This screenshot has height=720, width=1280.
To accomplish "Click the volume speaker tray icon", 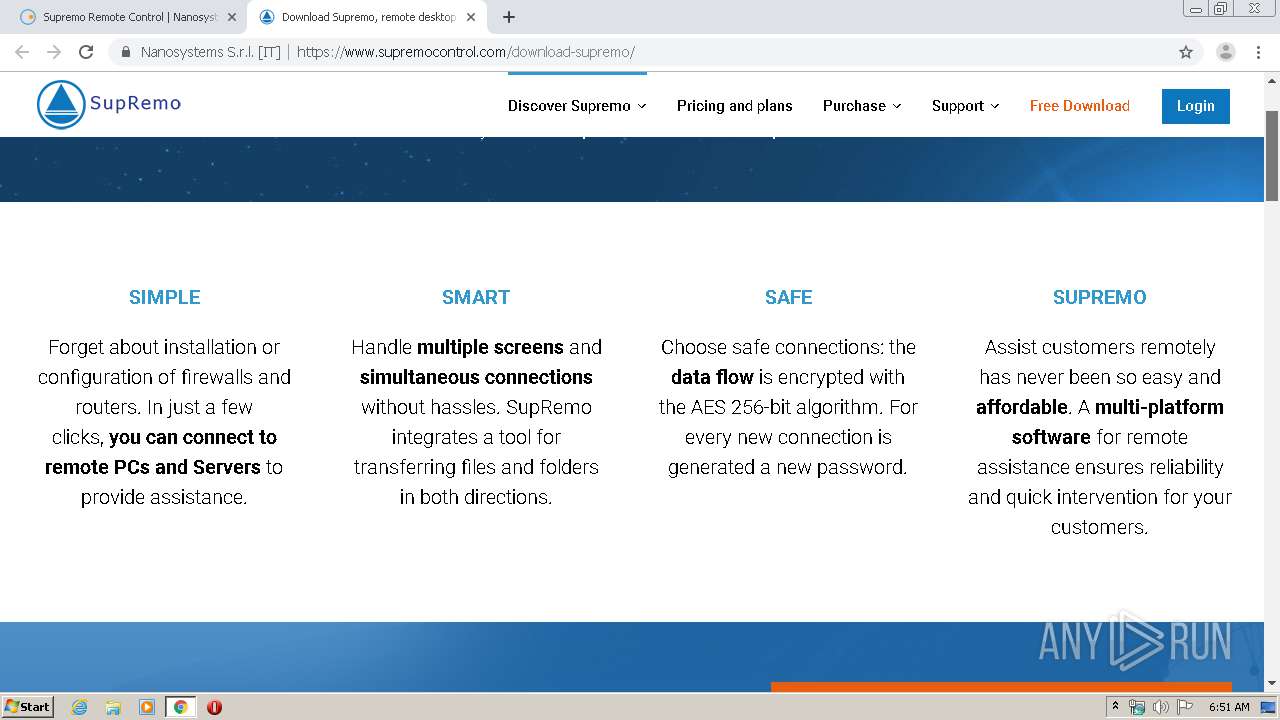I will click(1161, 707).
